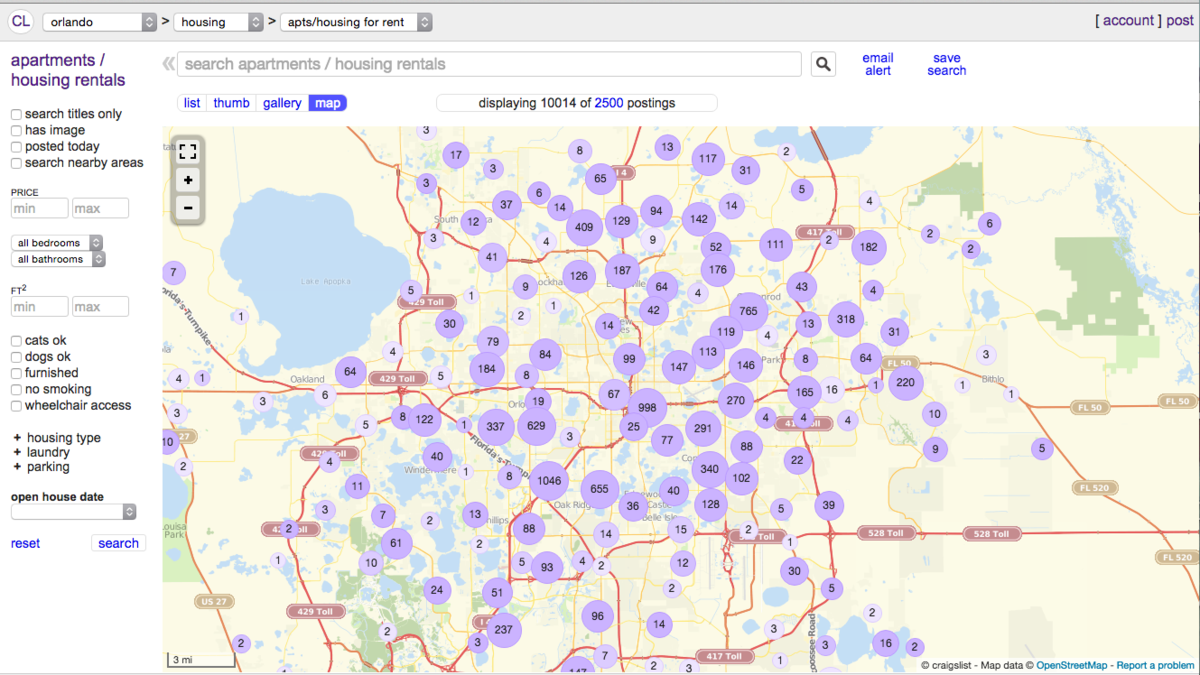1200x675 pixels.
Task: Toggle fullscreen map view icon
Action: pos(188,152)
